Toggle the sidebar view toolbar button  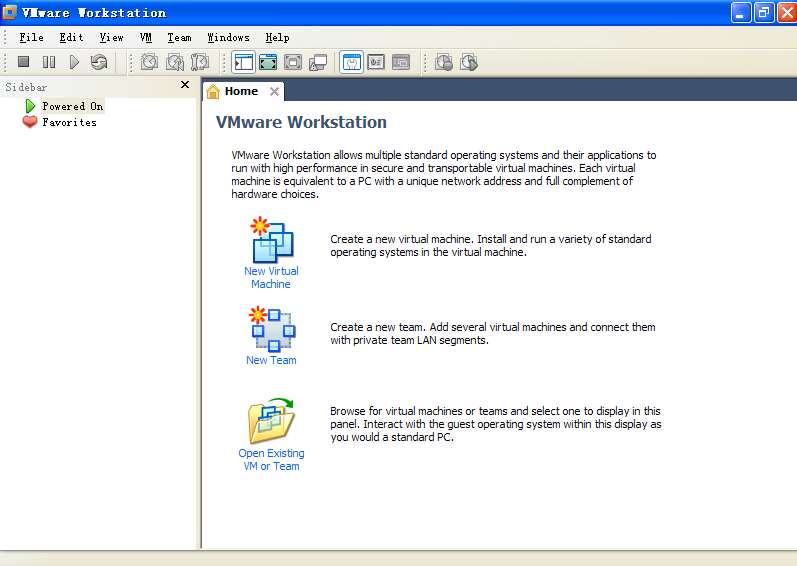point(243,62)
